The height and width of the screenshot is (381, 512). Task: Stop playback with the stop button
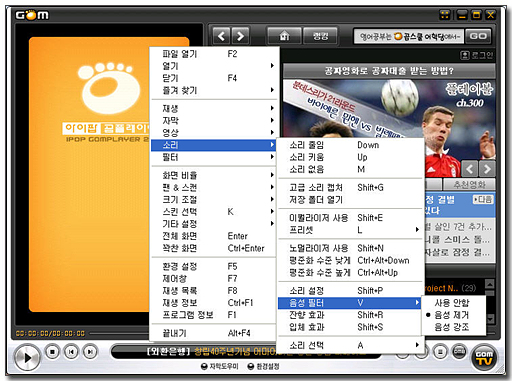pyautogui.click(x=52, y=352)
